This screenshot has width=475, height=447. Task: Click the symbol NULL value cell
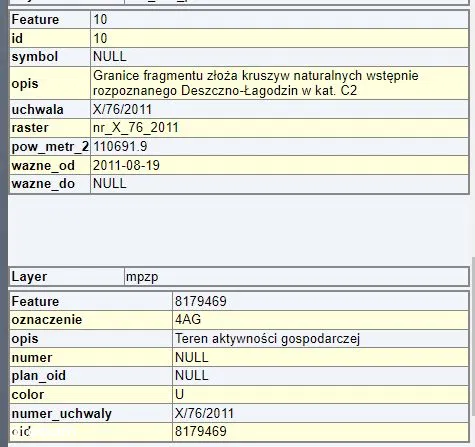[x=279, y=57]
